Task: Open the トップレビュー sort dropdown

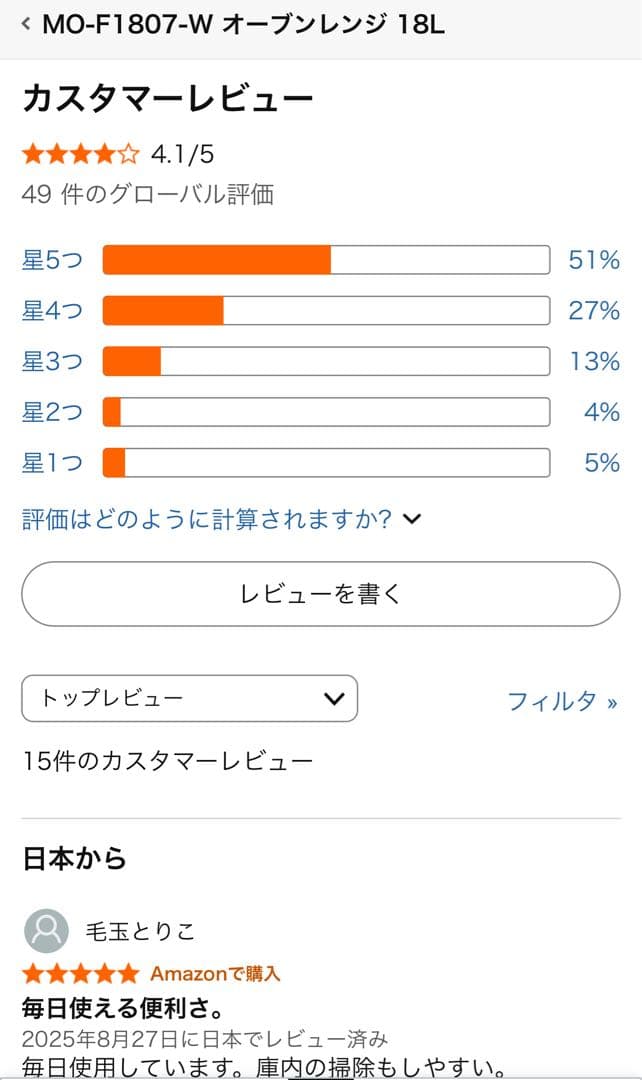Action: coord(189,698)
